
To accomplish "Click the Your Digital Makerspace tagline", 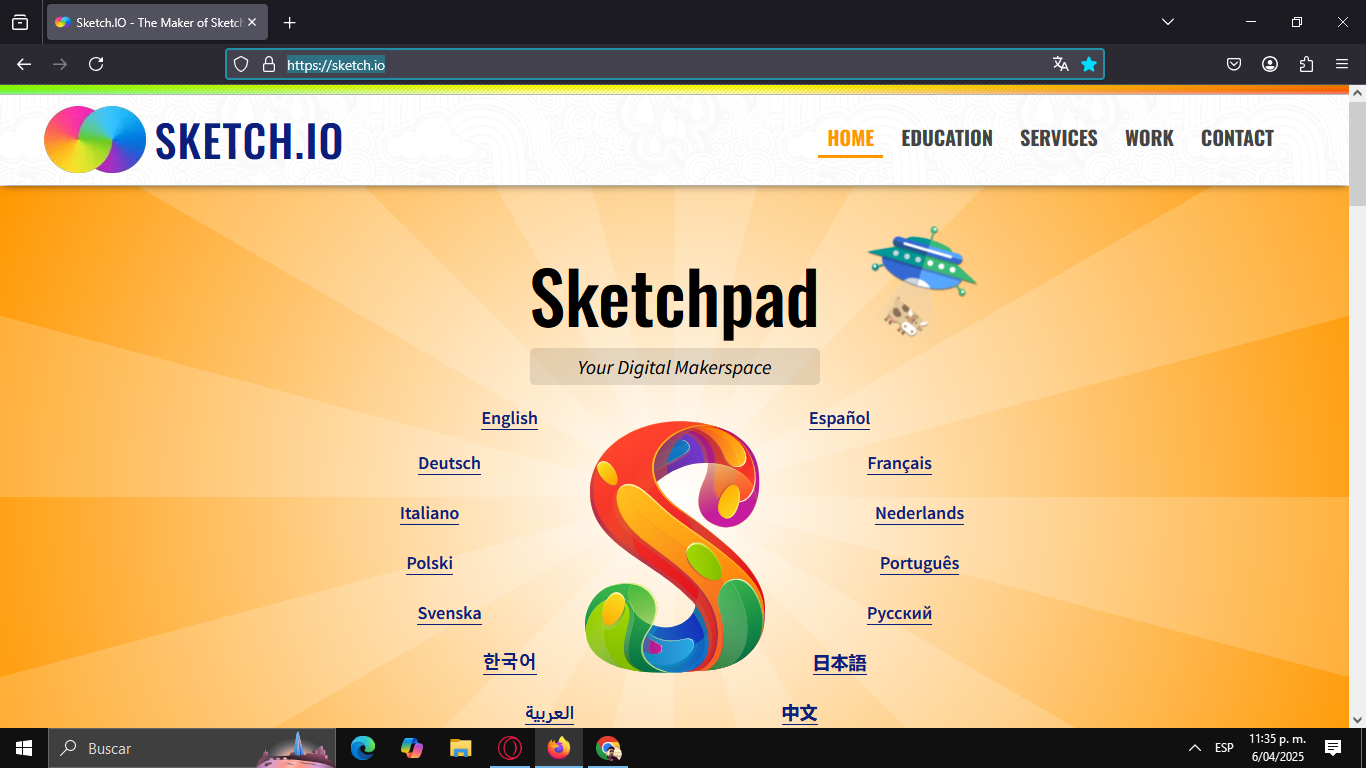I will (674, 367).
